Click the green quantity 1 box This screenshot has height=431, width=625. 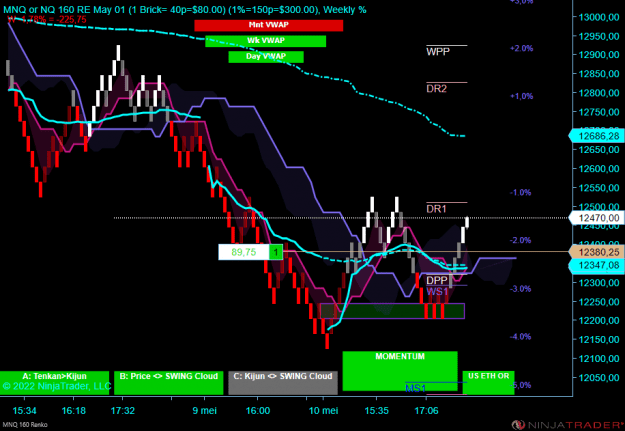276,252
